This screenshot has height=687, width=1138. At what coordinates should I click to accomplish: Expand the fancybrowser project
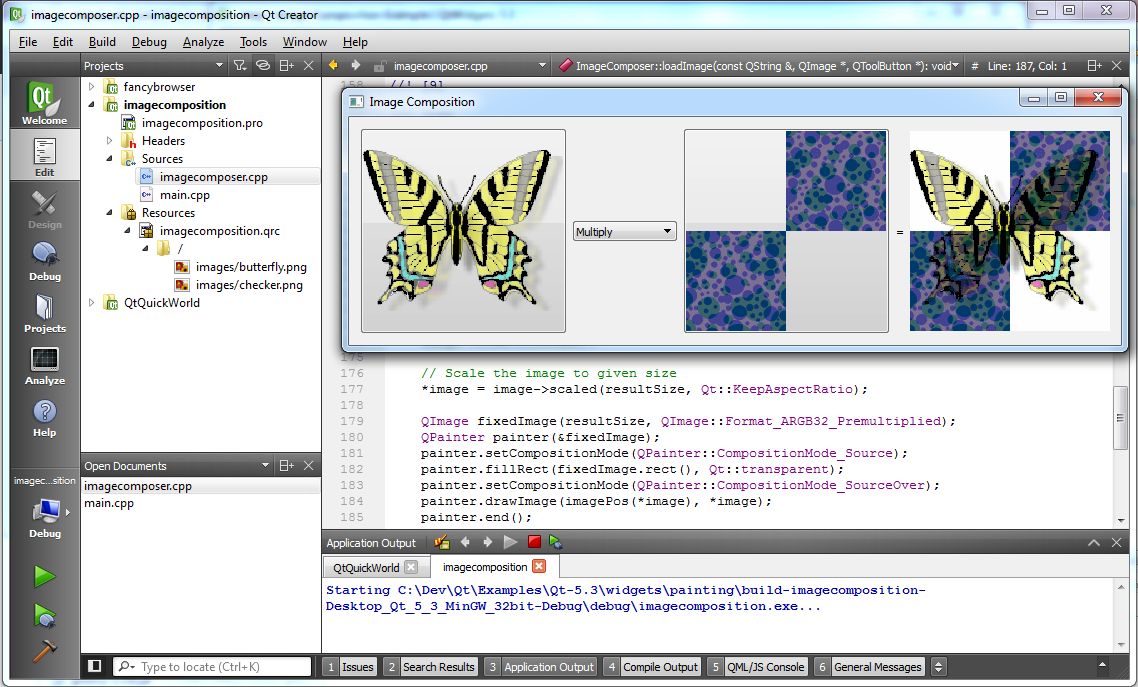pyautogui.click(x=91, y=86)
